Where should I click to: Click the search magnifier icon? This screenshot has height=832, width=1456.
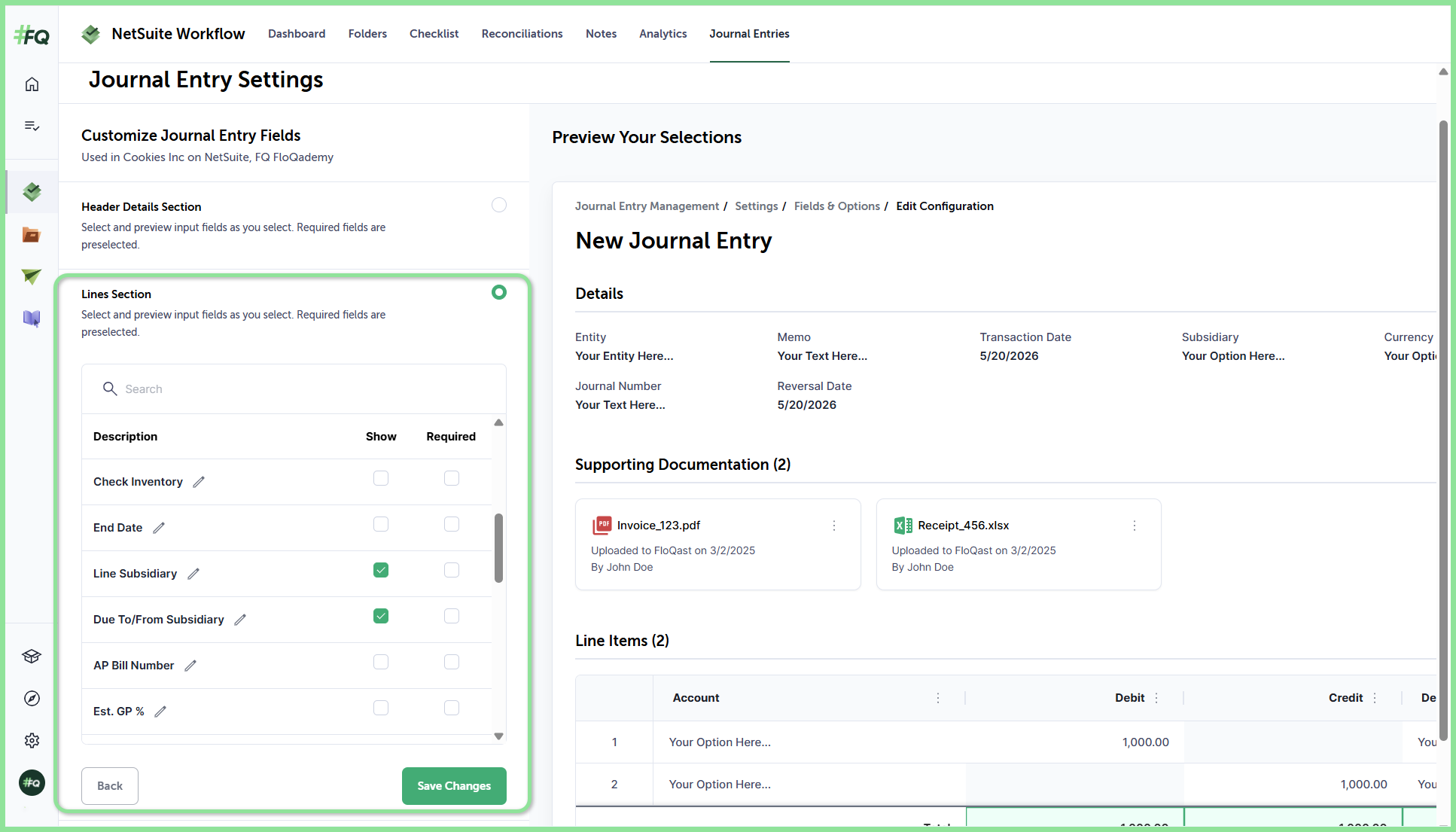(x=110, y=389)
